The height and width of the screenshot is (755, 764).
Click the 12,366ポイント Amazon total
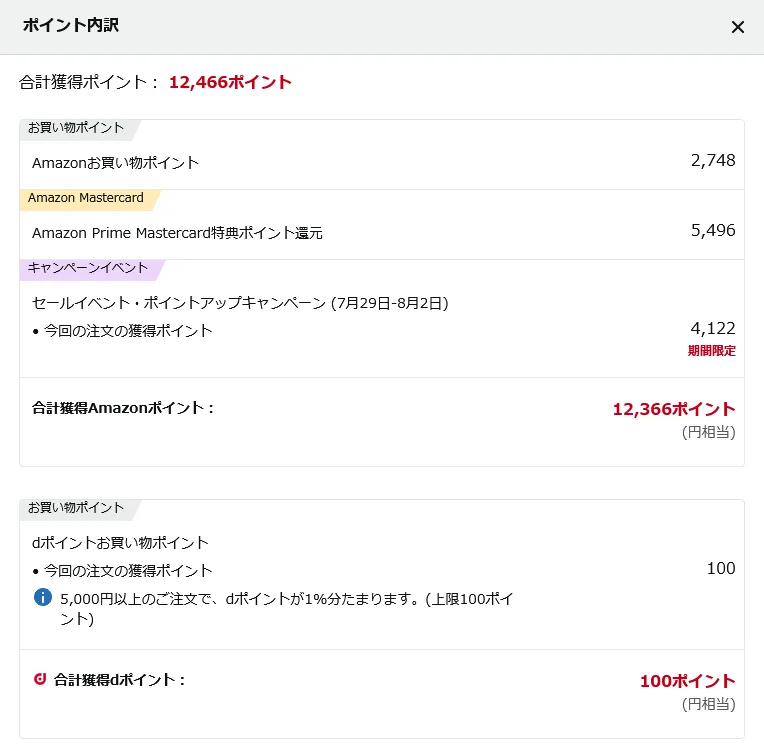click(x=674, y=409)
